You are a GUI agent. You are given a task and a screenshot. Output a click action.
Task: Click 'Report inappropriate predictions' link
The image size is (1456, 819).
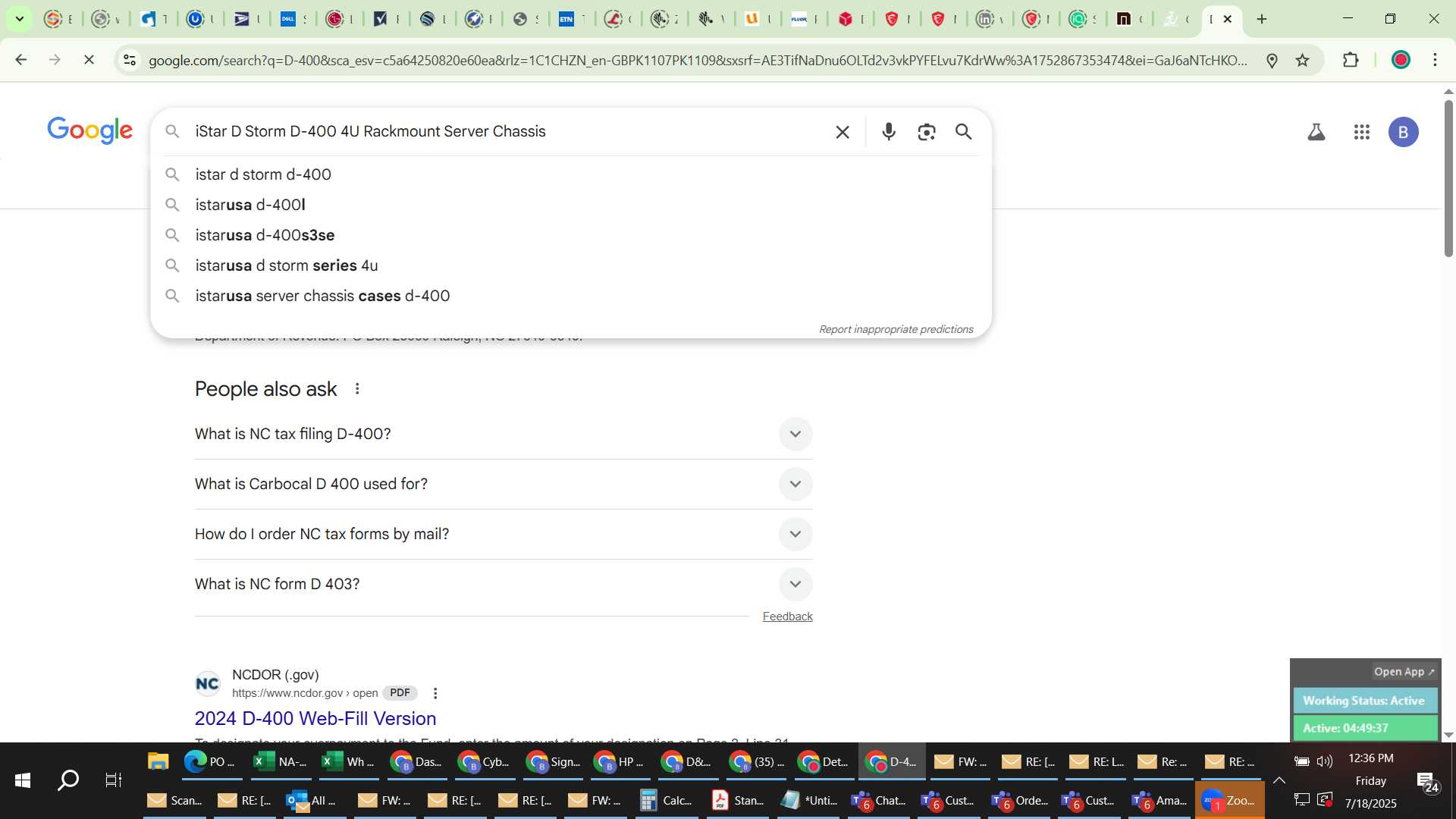click(896, 329)
